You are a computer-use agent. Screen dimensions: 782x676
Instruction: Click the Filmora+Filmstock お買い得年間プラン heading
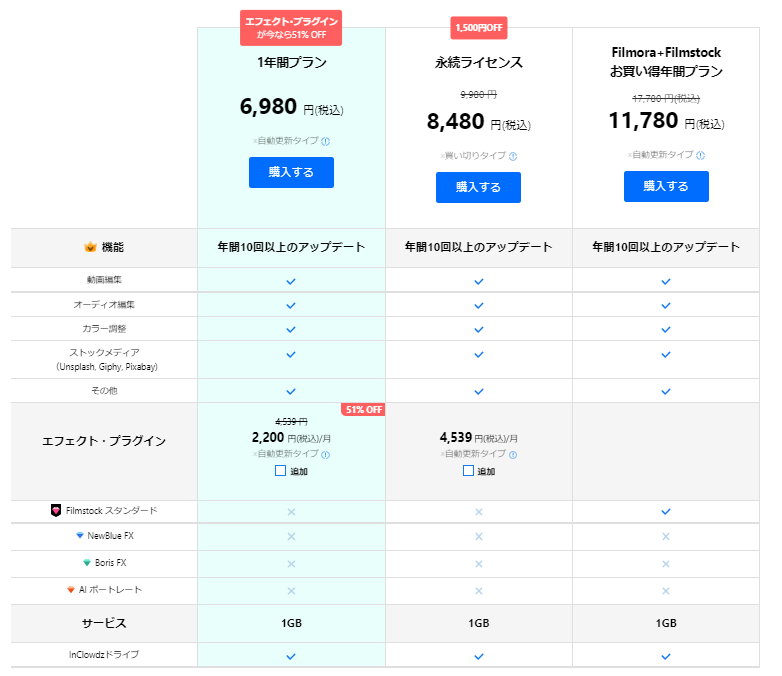click(666, 62)
